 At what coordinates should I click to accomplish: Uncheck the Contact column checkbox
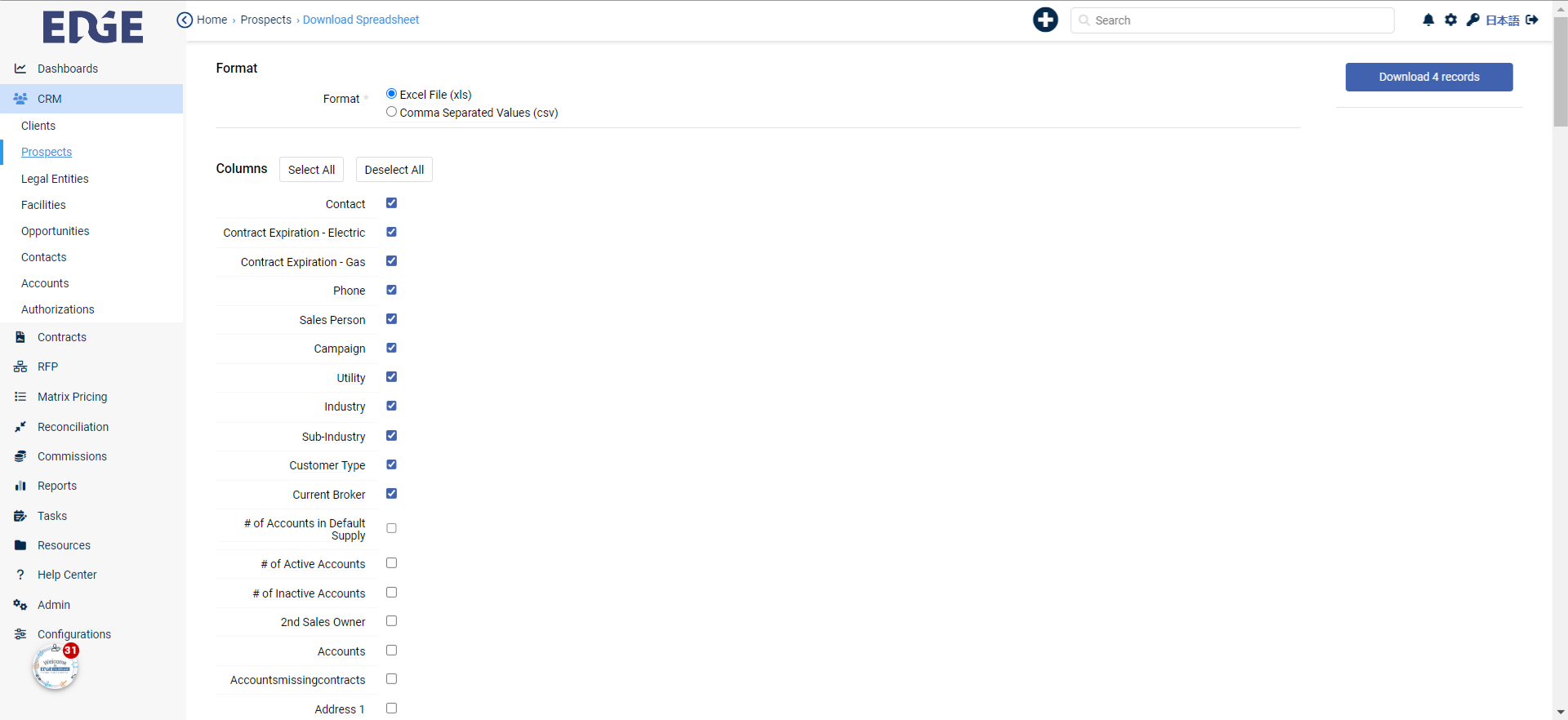pyautogui.click(x=391, y=203)
